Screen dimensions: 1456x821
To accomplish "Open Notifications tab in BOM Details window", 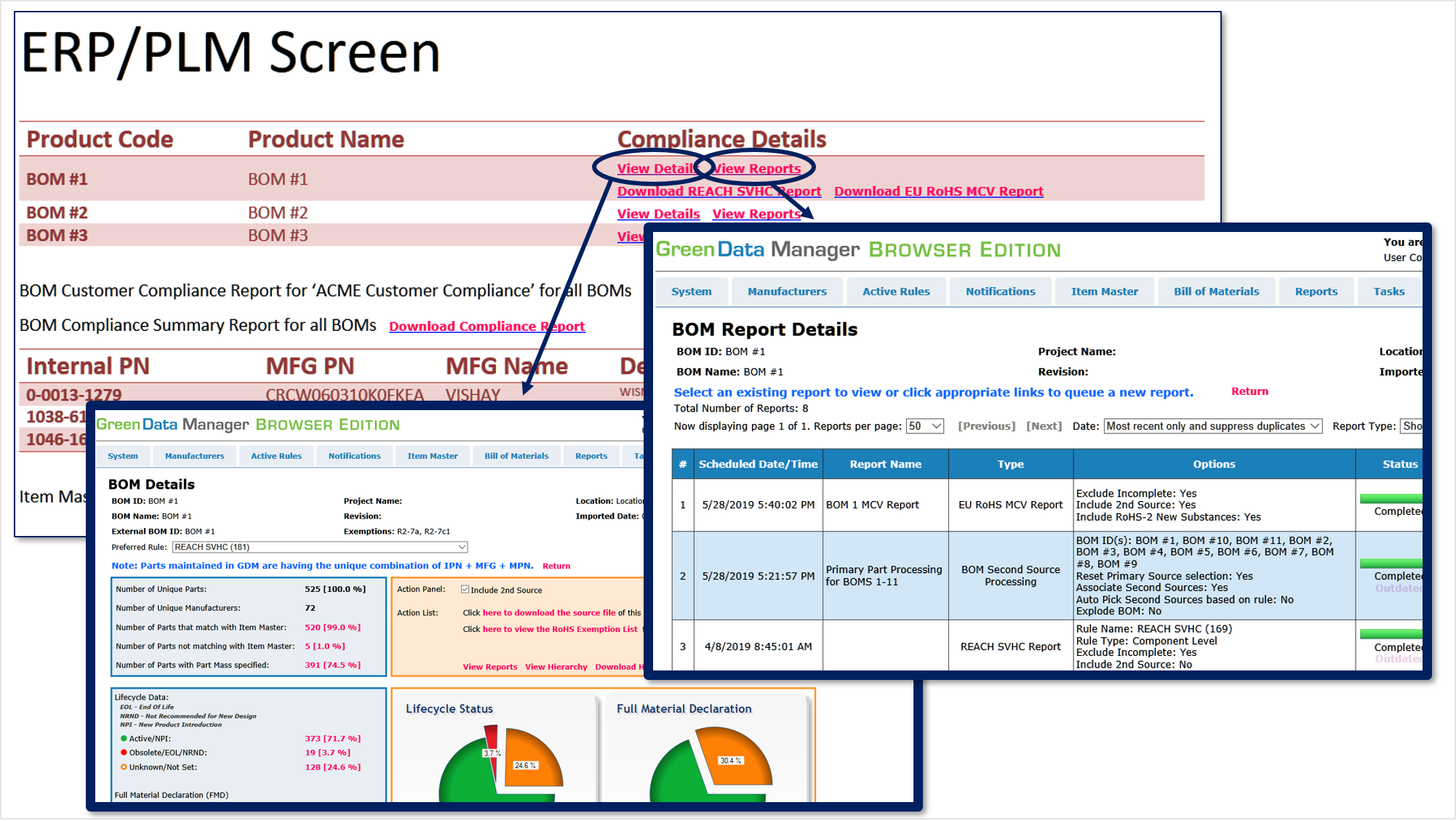I will point(354,456).
